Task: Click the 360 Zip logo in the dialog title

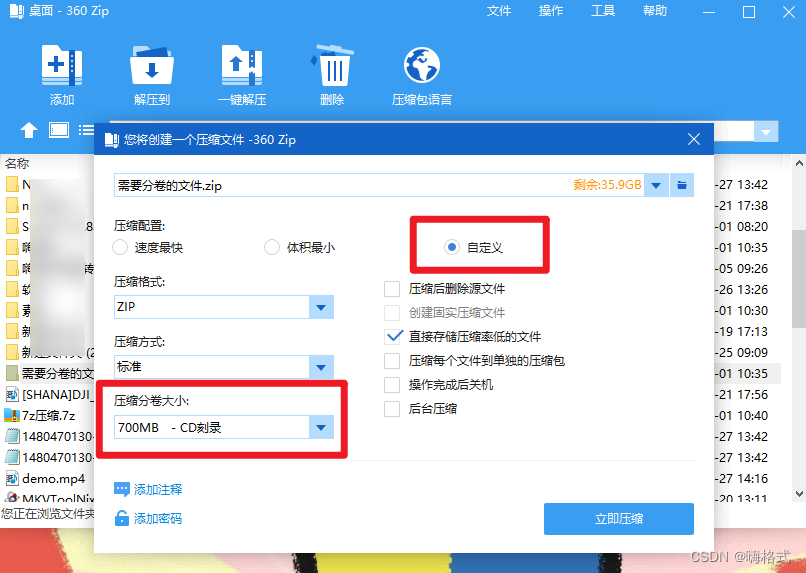Action: [112, 140]
